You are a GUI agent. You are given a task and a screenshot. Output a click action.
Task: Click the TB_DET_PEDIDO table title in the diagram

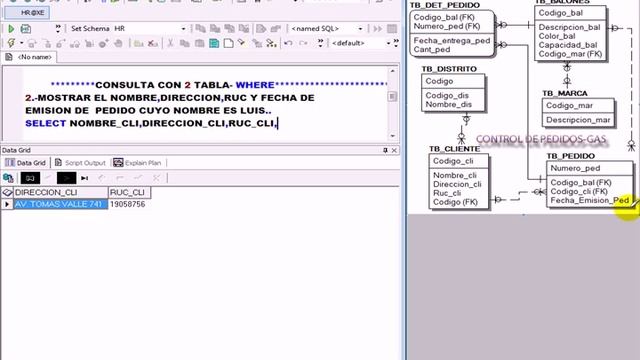pos(445,5)
